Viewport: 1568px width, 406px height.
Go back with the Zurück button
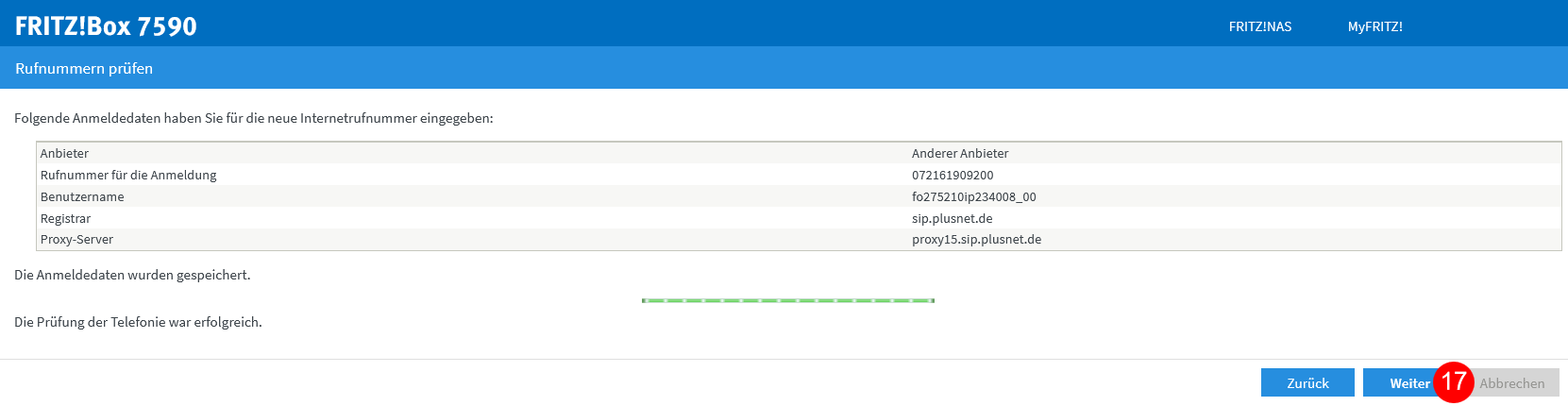click(1307, 382)
